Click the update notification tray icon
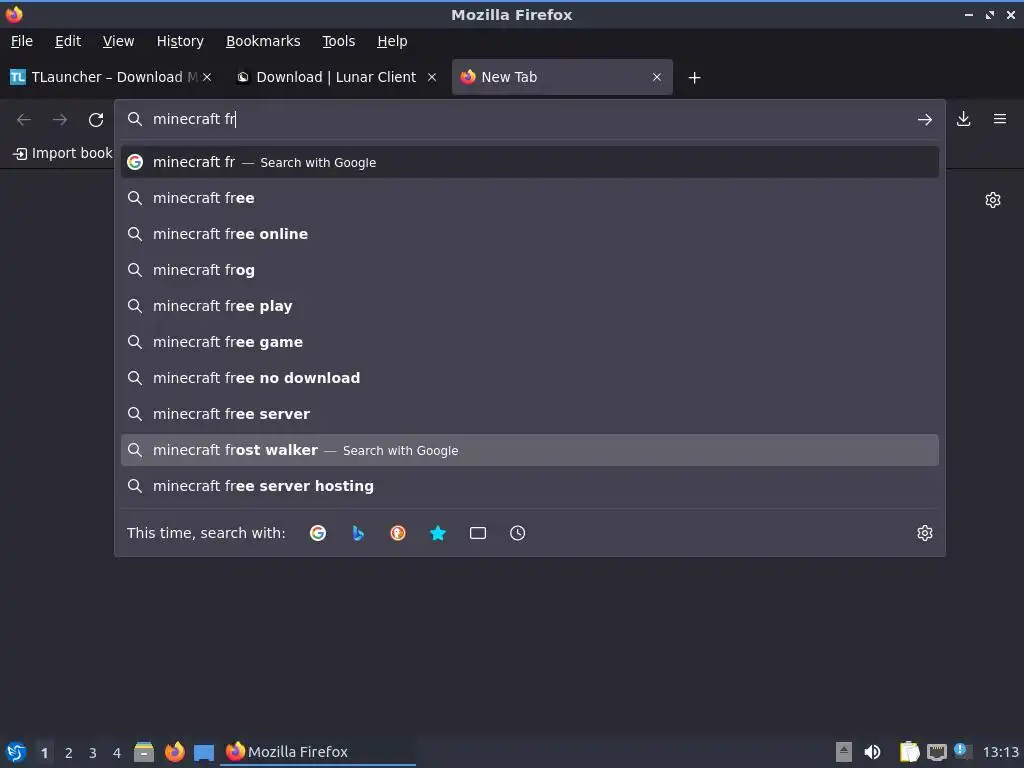This screenshot has height=768, width=1024. [x=962, y=751]
